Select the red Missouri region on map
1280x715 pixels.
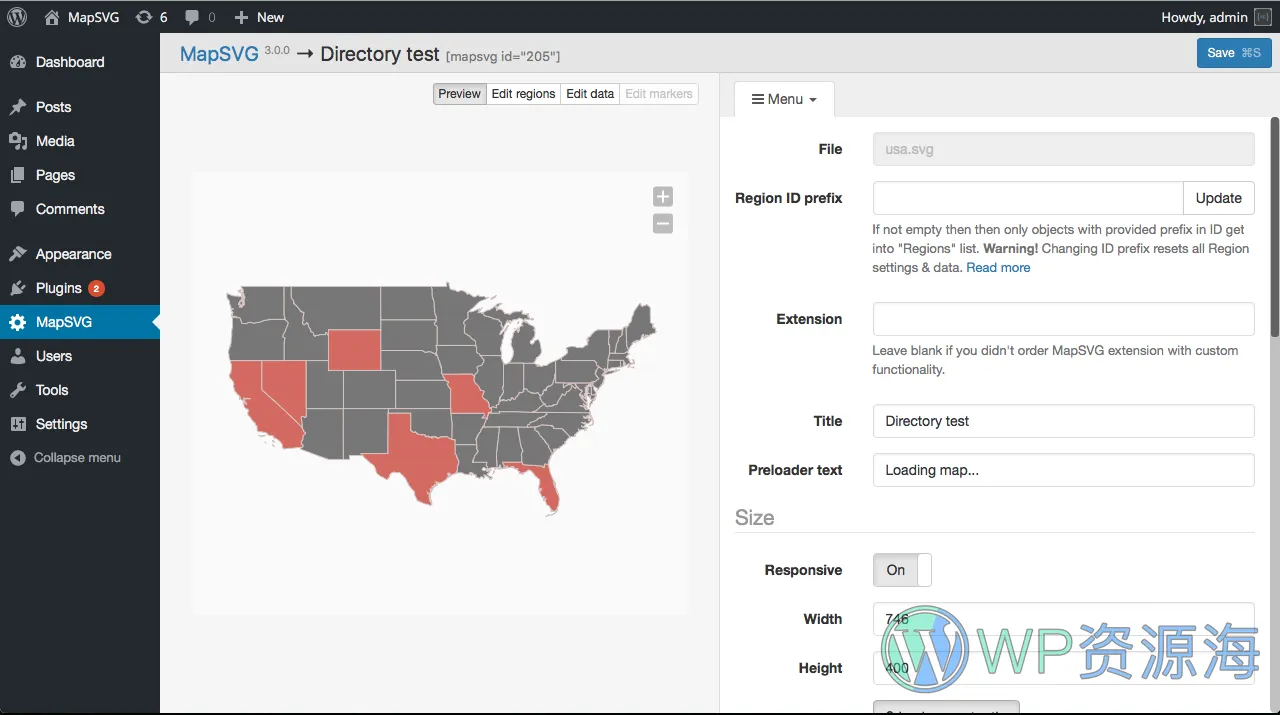tap(468, 396)
